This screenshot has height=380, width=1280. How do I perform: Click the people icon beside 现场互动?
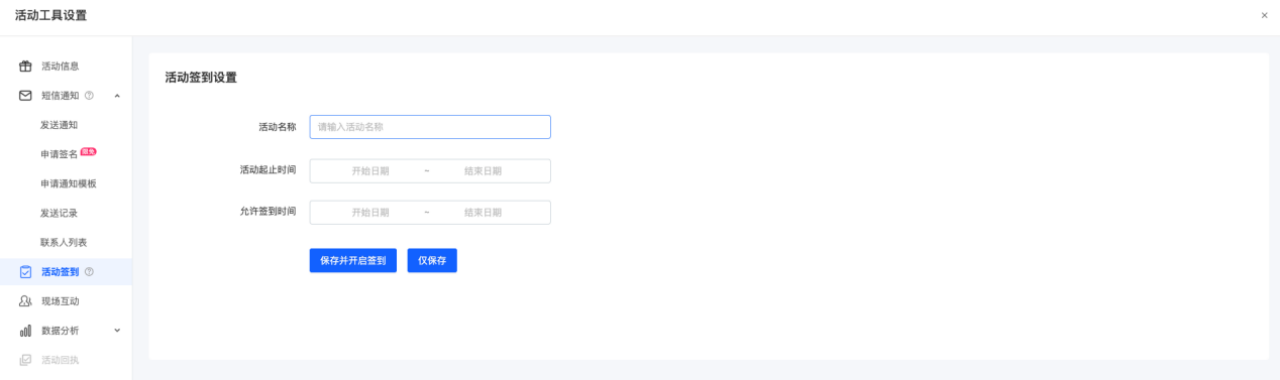26,301
